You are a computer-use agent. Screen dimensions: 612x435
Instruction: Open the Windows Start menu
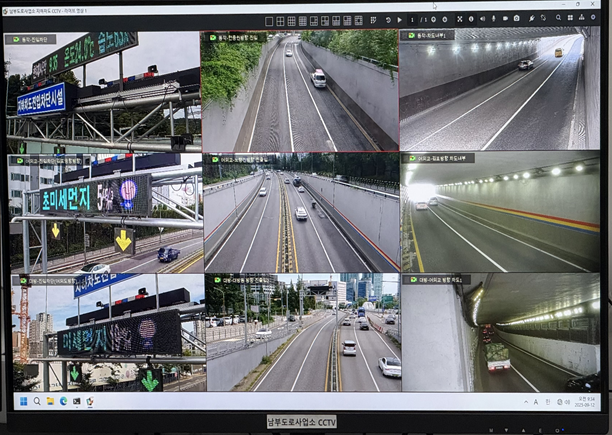pyautogui.click(x=22, y=401)
